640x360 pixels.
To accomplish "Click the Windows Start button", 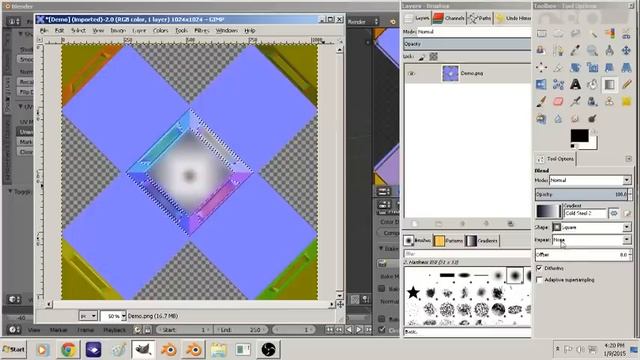I will click(14, 349).
